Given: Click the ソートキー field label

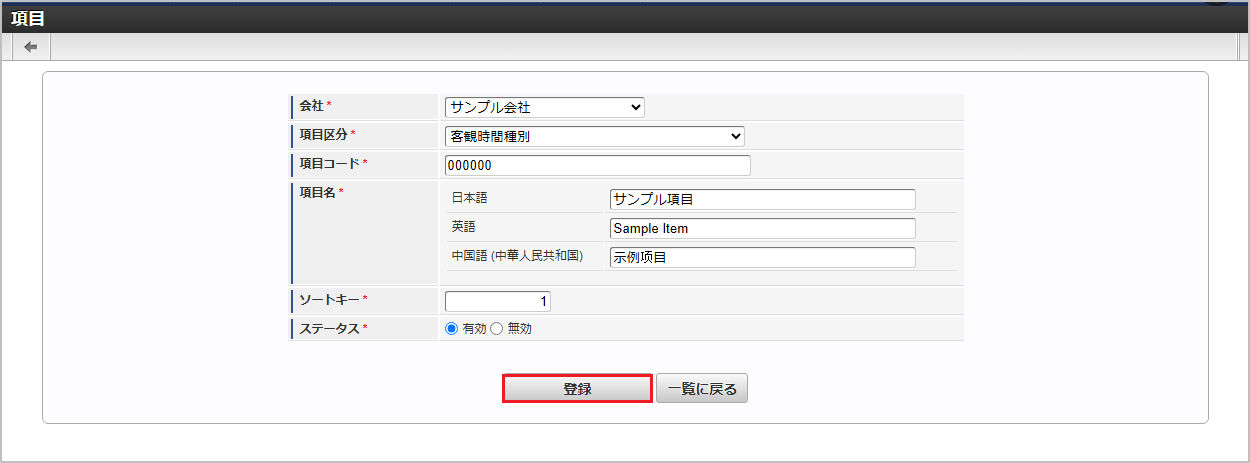Looking at the screenshot, I should click(x=329, y=299).
